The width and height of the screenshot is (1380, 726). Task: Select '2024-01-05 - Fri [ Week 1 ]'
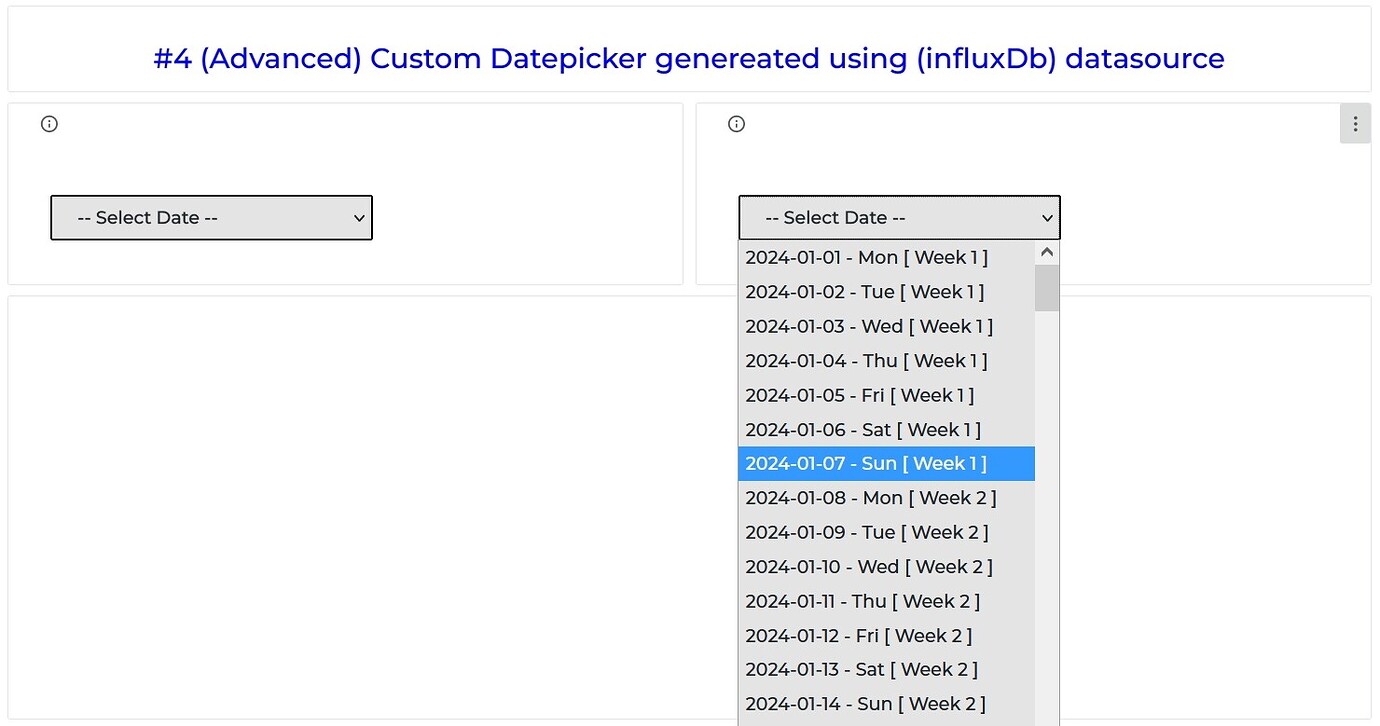click(x=859, y=395)
